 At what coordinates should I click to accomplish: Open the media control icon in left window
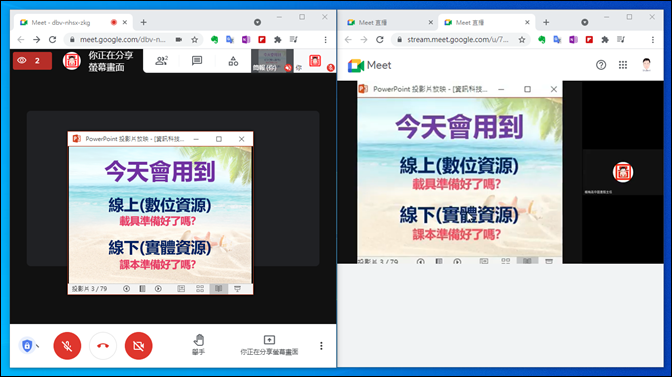(294, 39)
